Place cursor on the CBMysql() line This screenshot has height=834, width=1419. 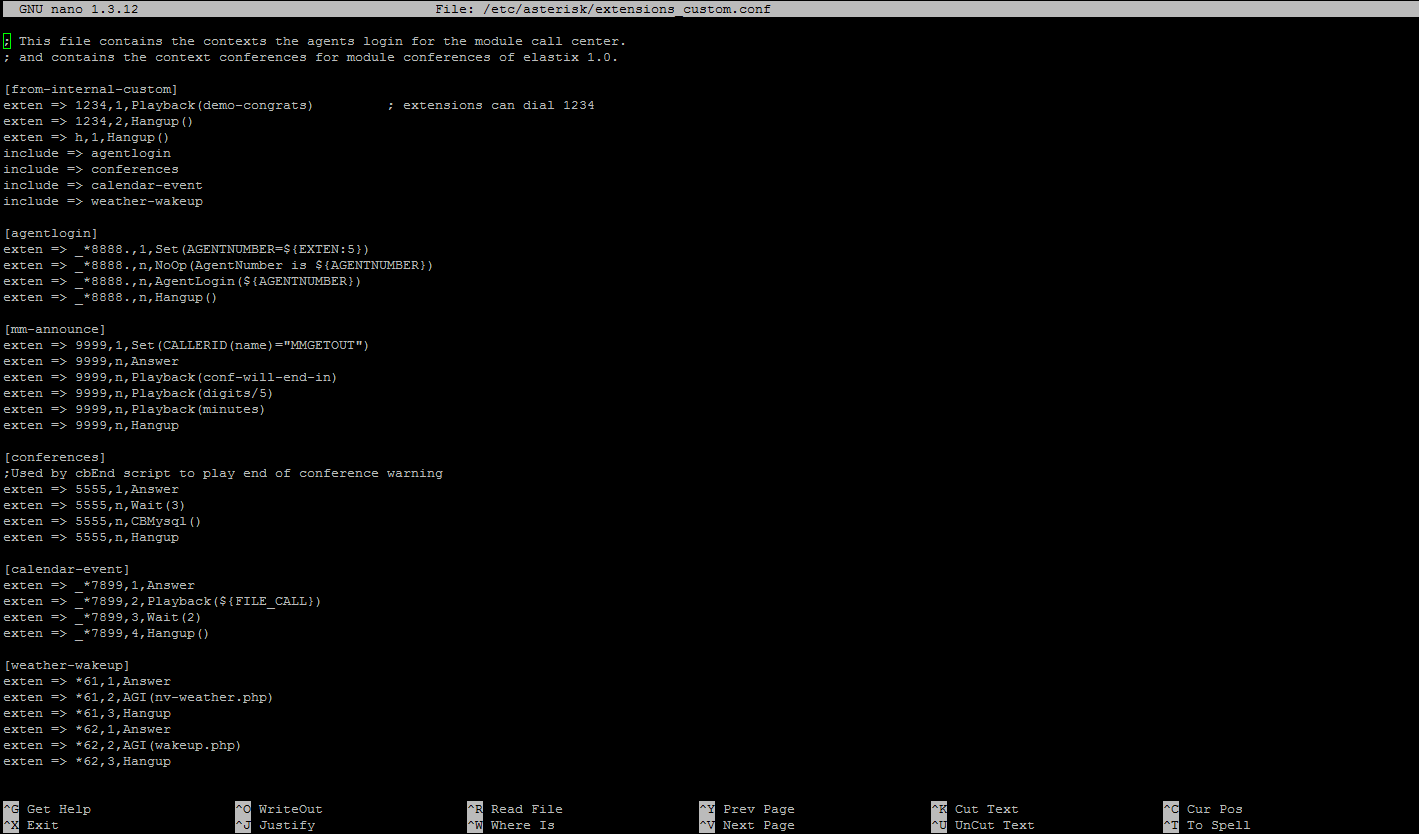[x=102, y=521]
